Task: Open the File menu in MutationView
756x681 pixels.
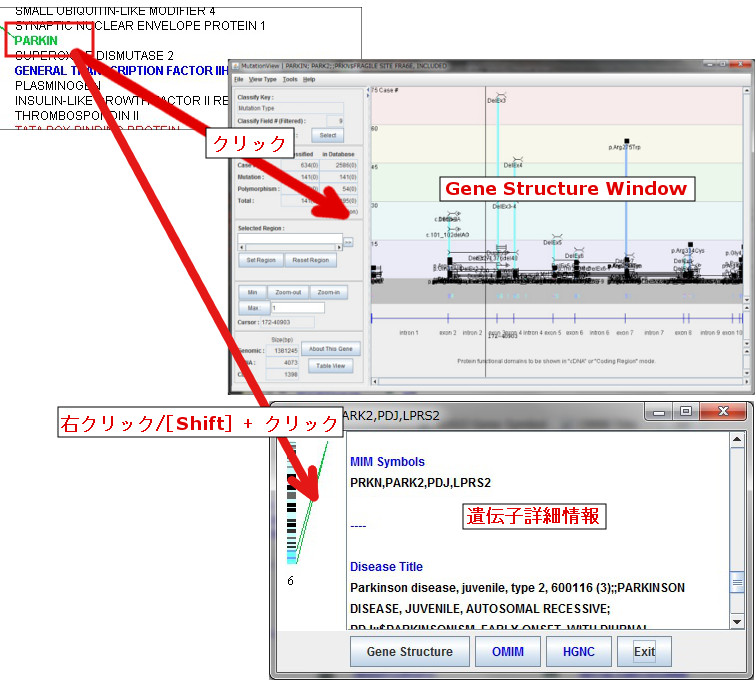Action: coord(239,79)
